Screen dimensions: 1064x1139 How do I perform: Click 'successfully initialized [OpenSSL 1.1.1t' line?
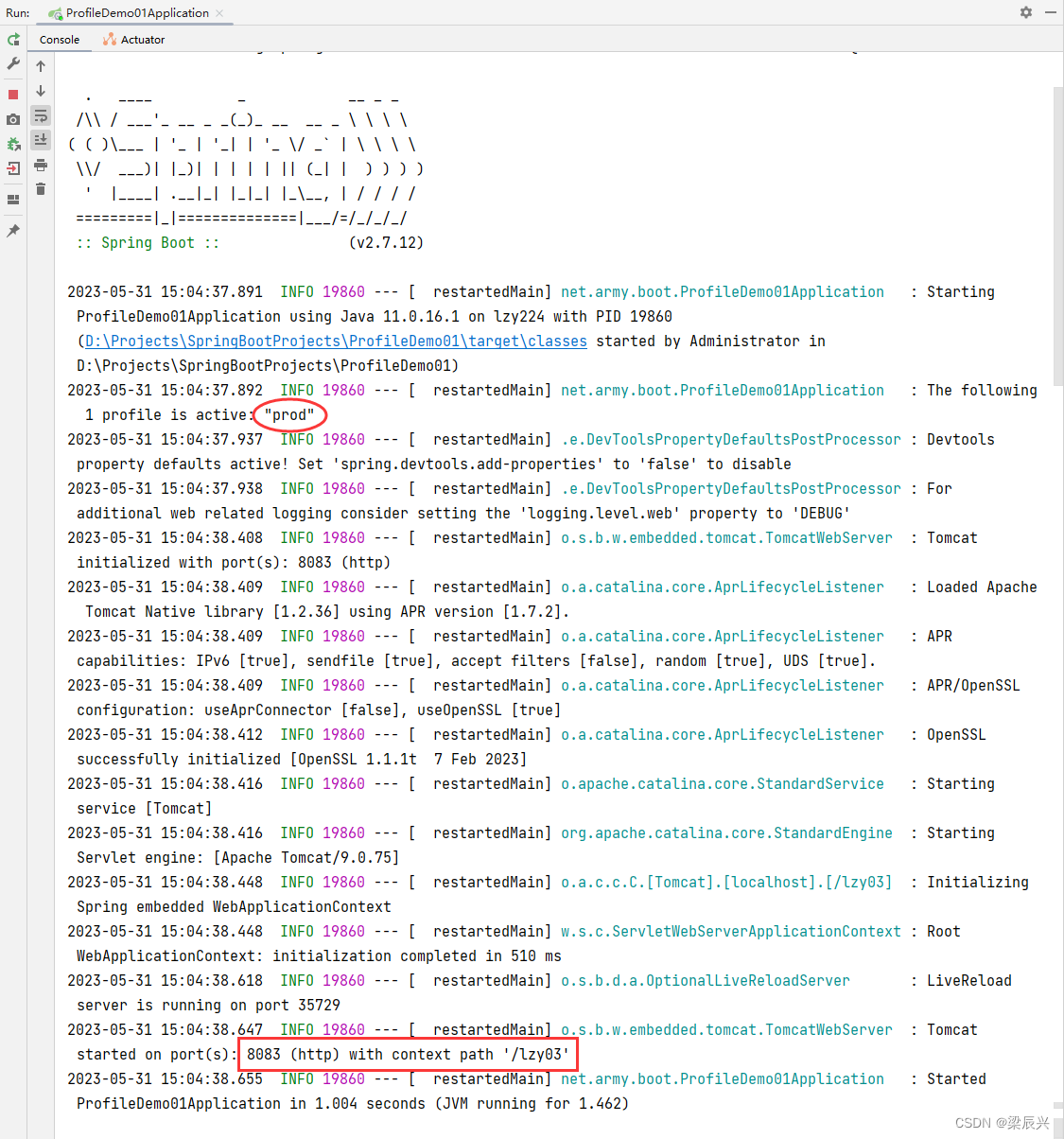point(302,760)
